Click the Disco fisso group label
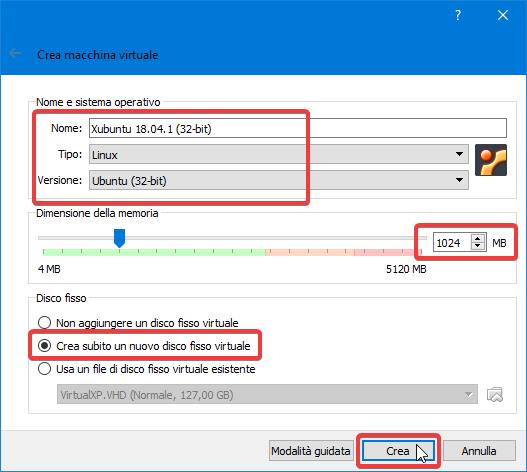527x472 pixels. [x=61, y=298]
